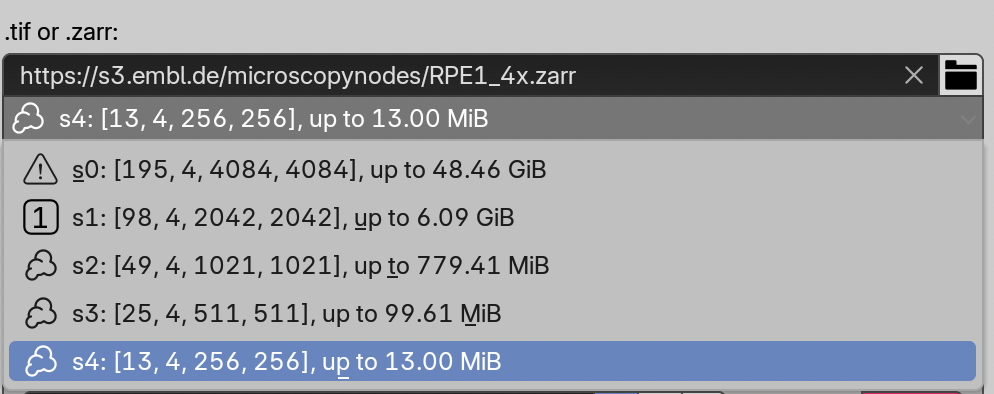Collapse the resolution dropdown via its chevron
Screen dimensions: 994x394
[968, 119]
